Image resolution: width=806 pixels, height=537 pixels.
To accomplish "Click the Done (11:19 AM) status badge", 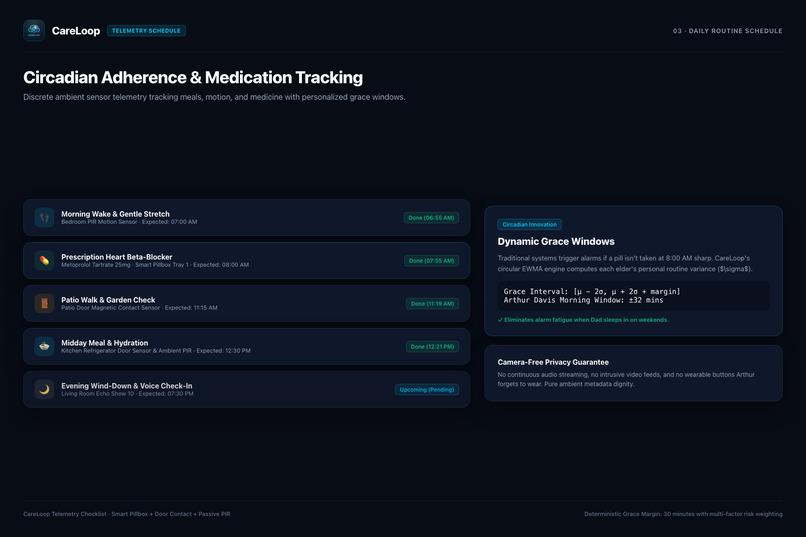I will coord(432,304).
